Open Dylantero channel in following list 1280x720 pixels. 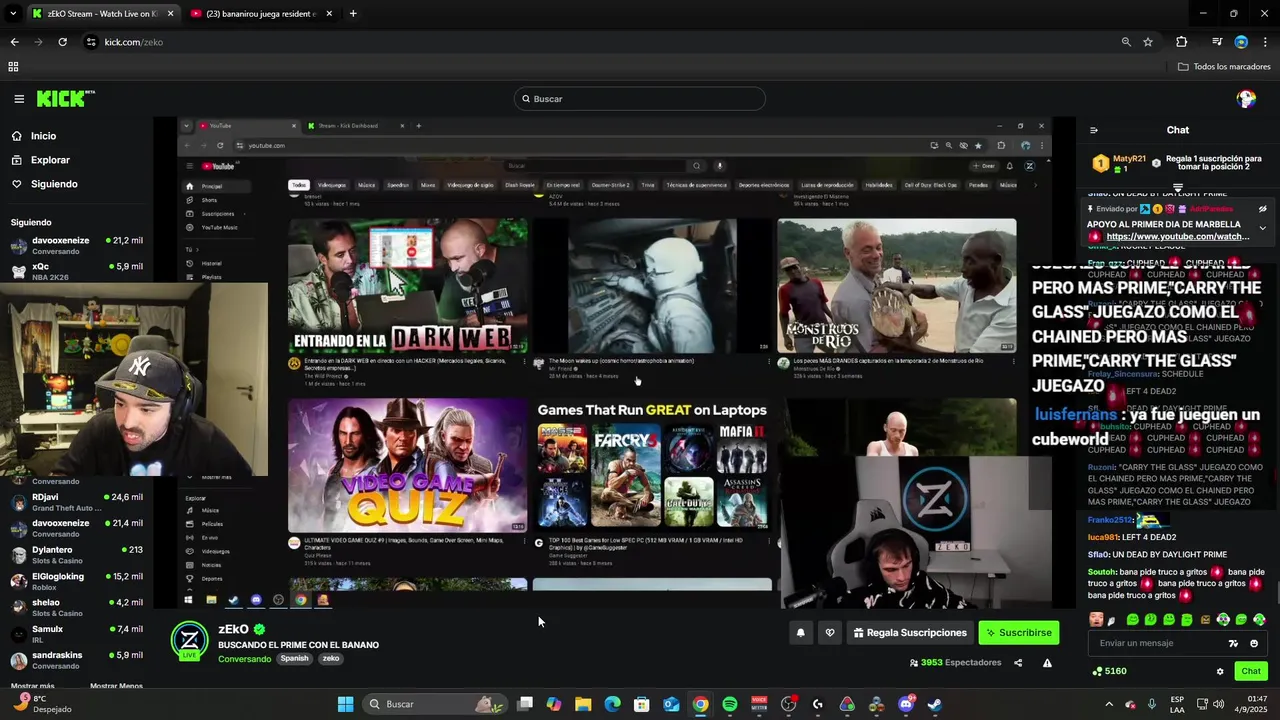click(76, 555)
